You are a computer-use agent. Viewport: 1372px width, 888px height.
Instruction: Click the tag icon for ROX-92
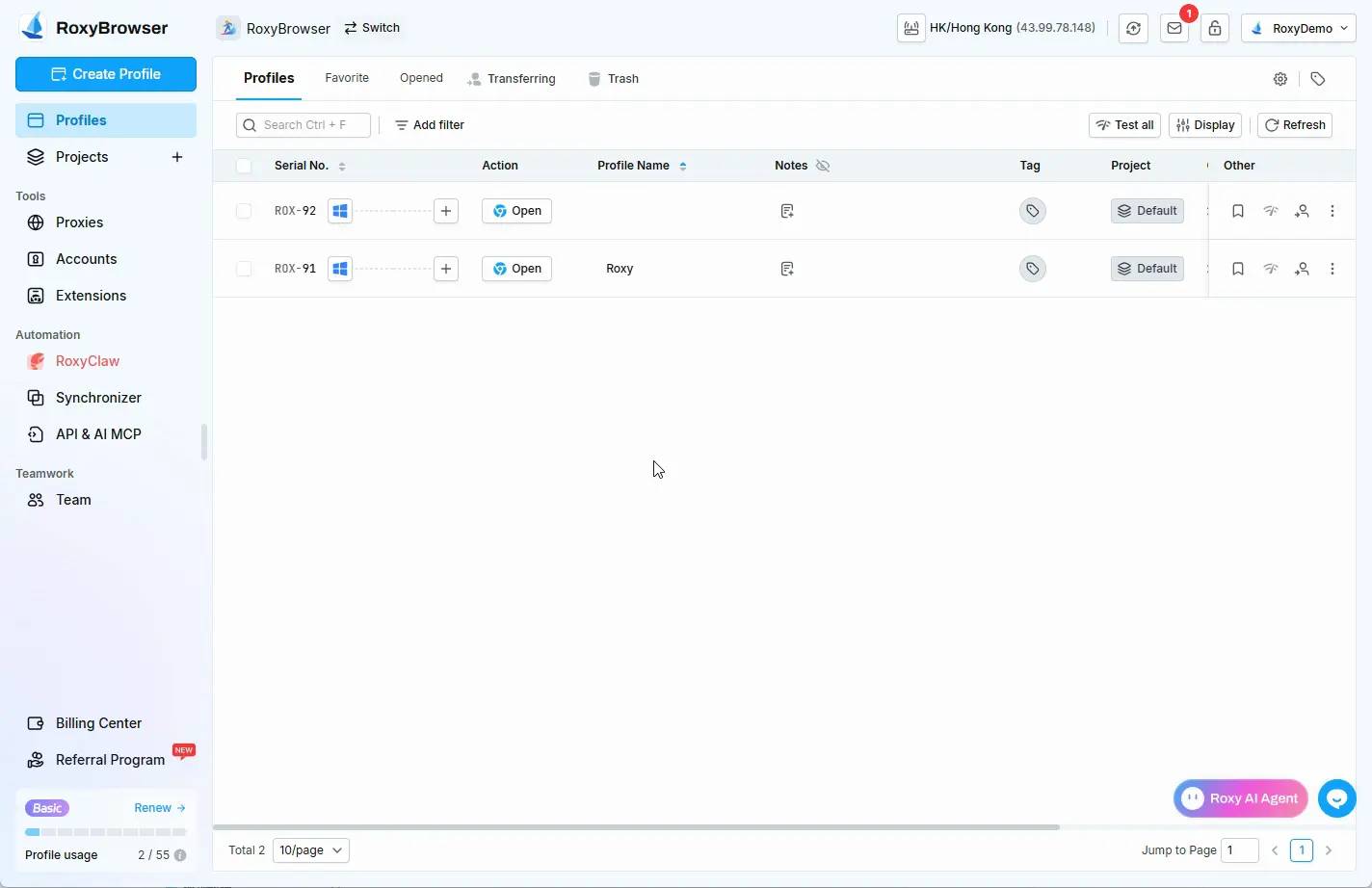click(x=1032, y=211)
